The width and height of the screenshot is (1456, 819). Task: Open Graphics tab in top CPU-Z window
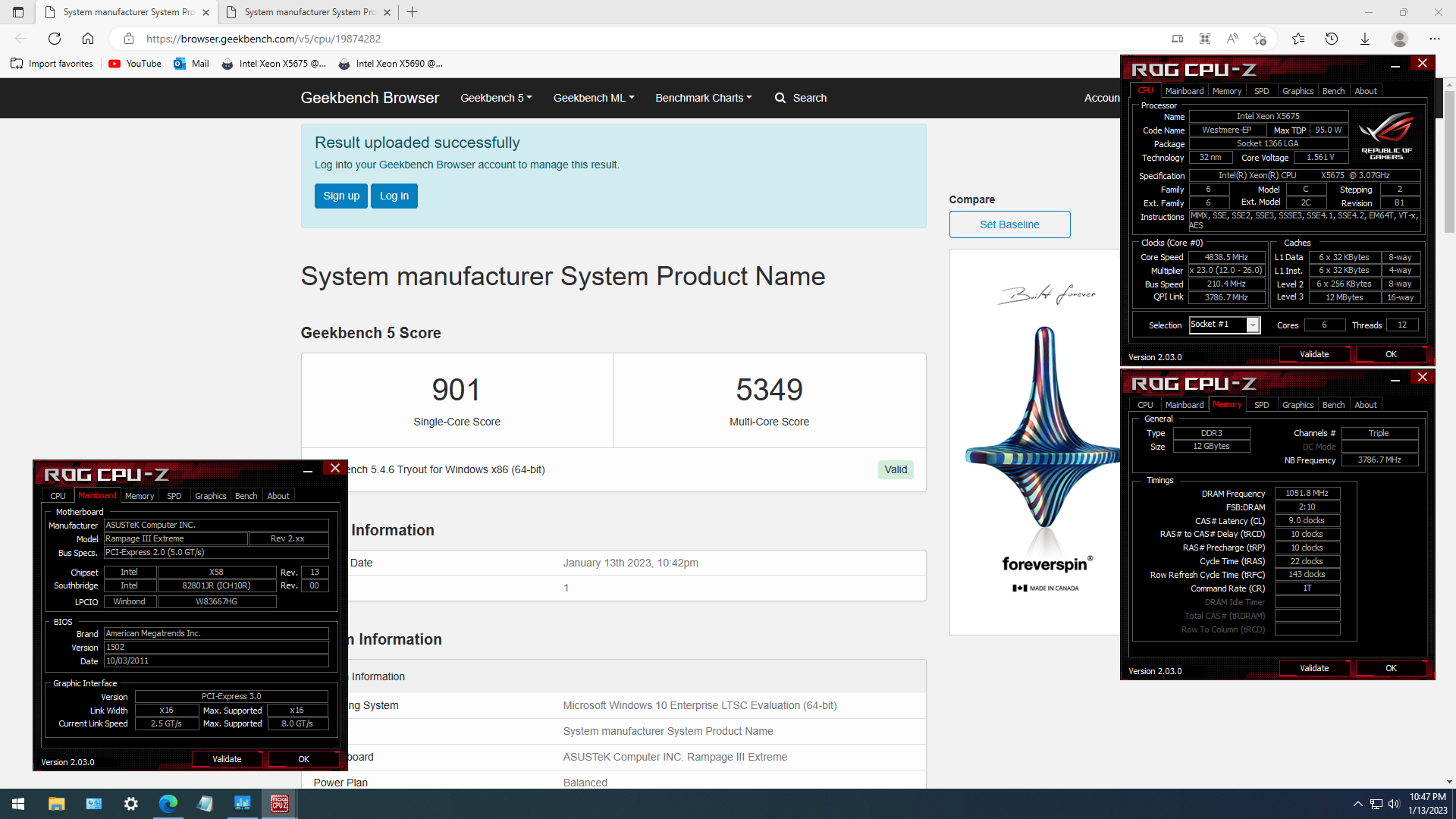coord(1298,91)
